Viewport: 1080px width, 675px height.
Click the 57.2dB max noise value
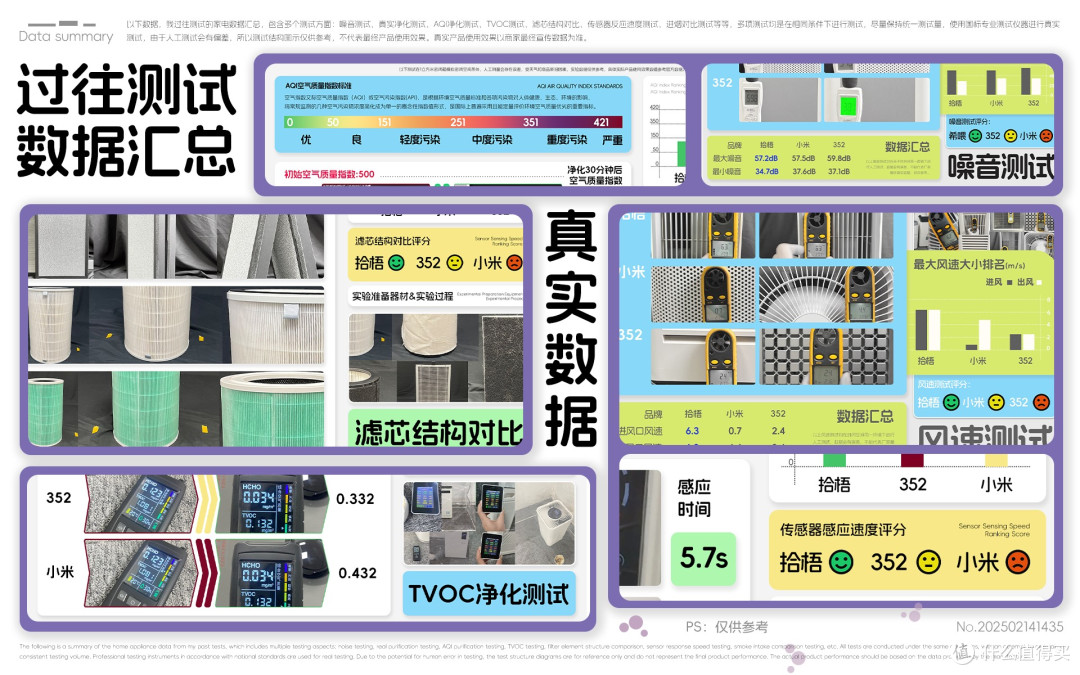tap(766, 158)
